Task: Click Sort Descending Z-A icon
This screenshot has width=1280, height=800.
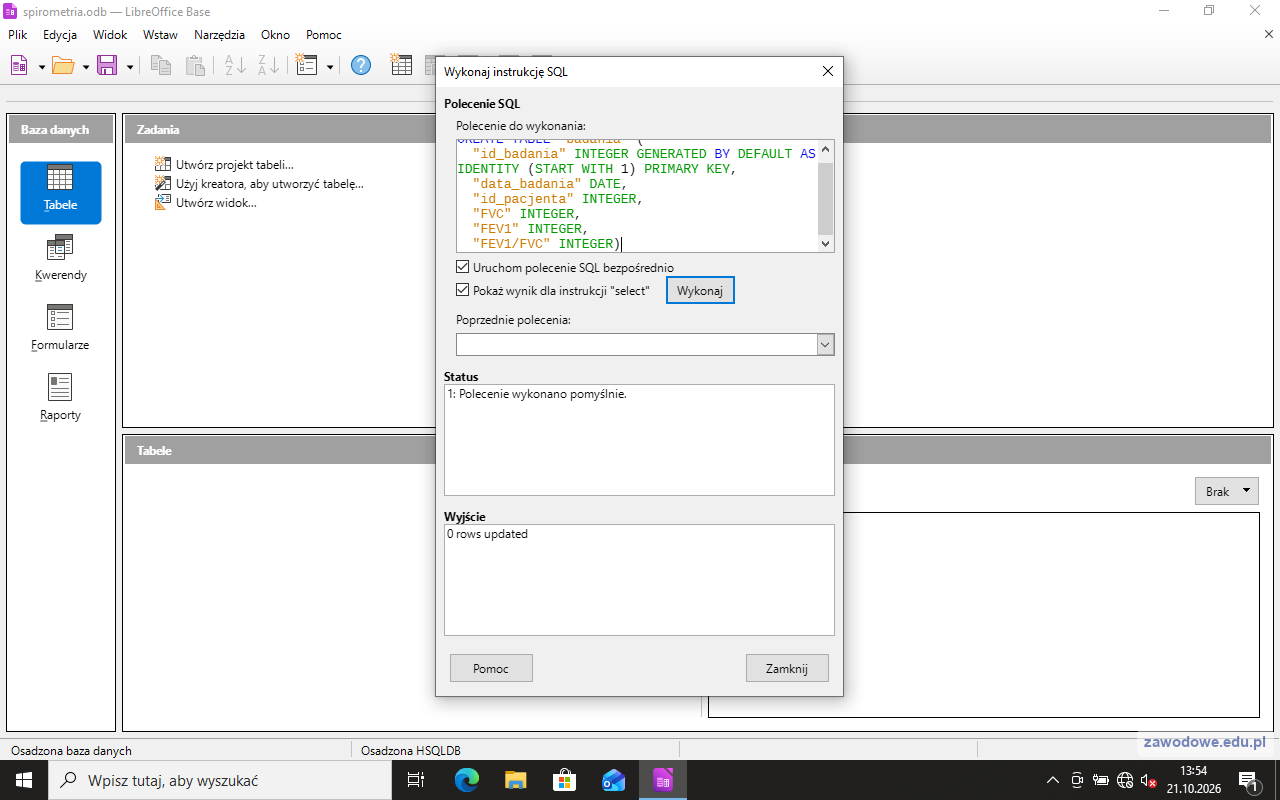Action: (268, 66)
